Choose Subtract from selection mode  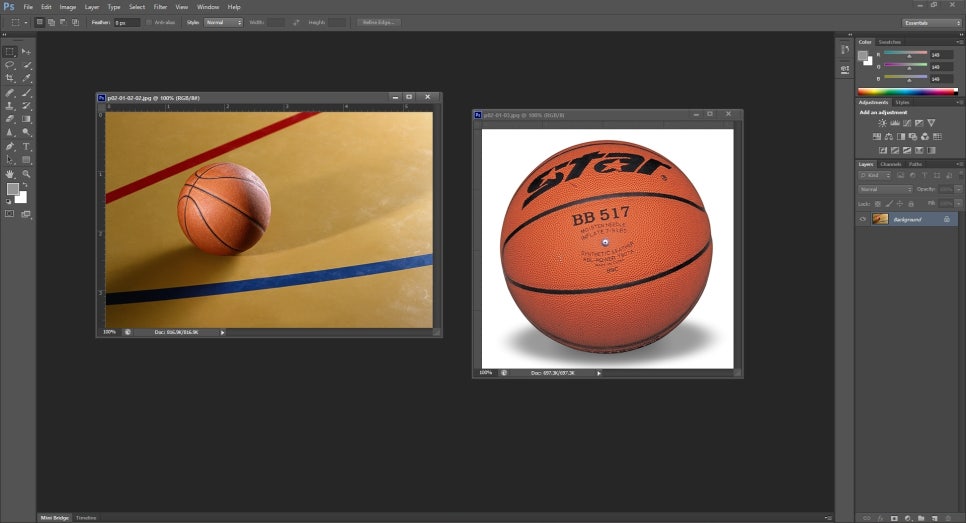(63, 22)
